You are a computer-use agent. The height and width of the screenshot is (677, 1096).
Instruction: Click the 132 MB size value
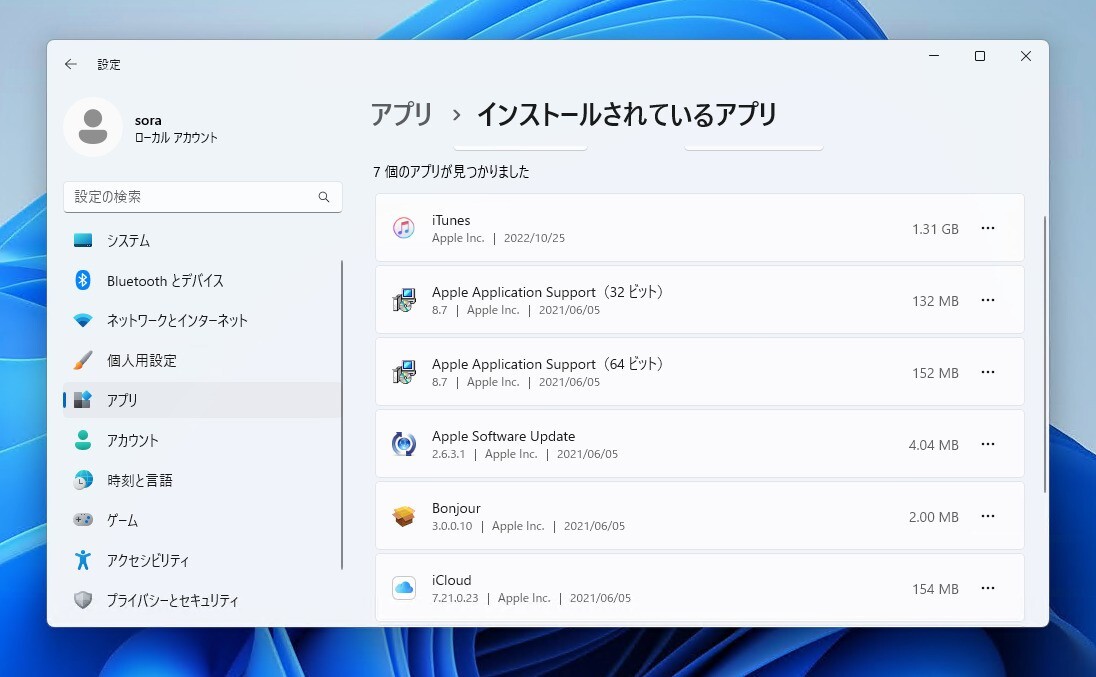point(935,301)
